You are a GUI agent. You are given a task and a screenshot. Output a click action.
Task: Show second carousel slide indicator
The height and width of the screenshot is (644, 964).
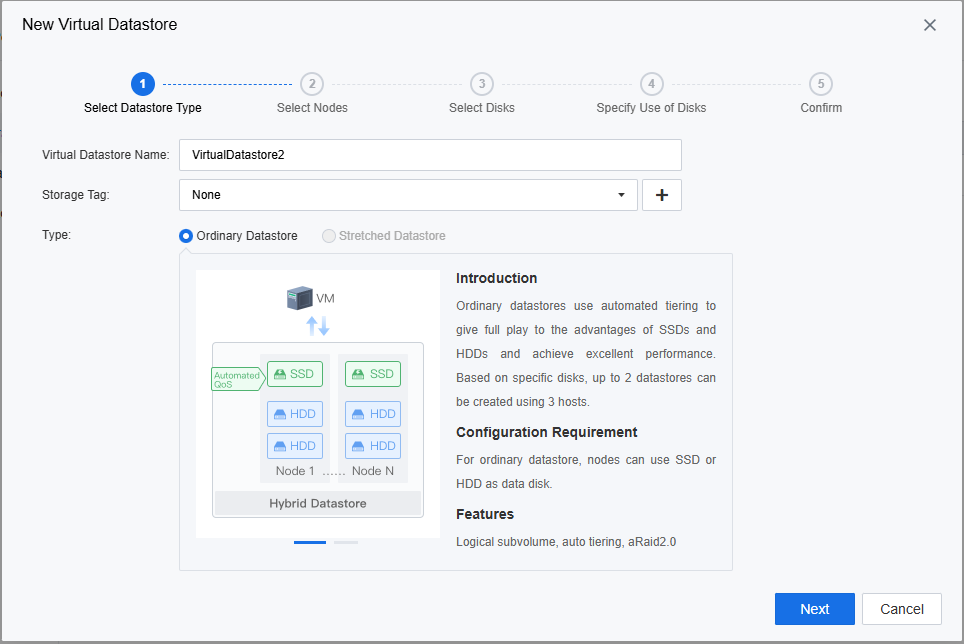(x=346, y=543)
